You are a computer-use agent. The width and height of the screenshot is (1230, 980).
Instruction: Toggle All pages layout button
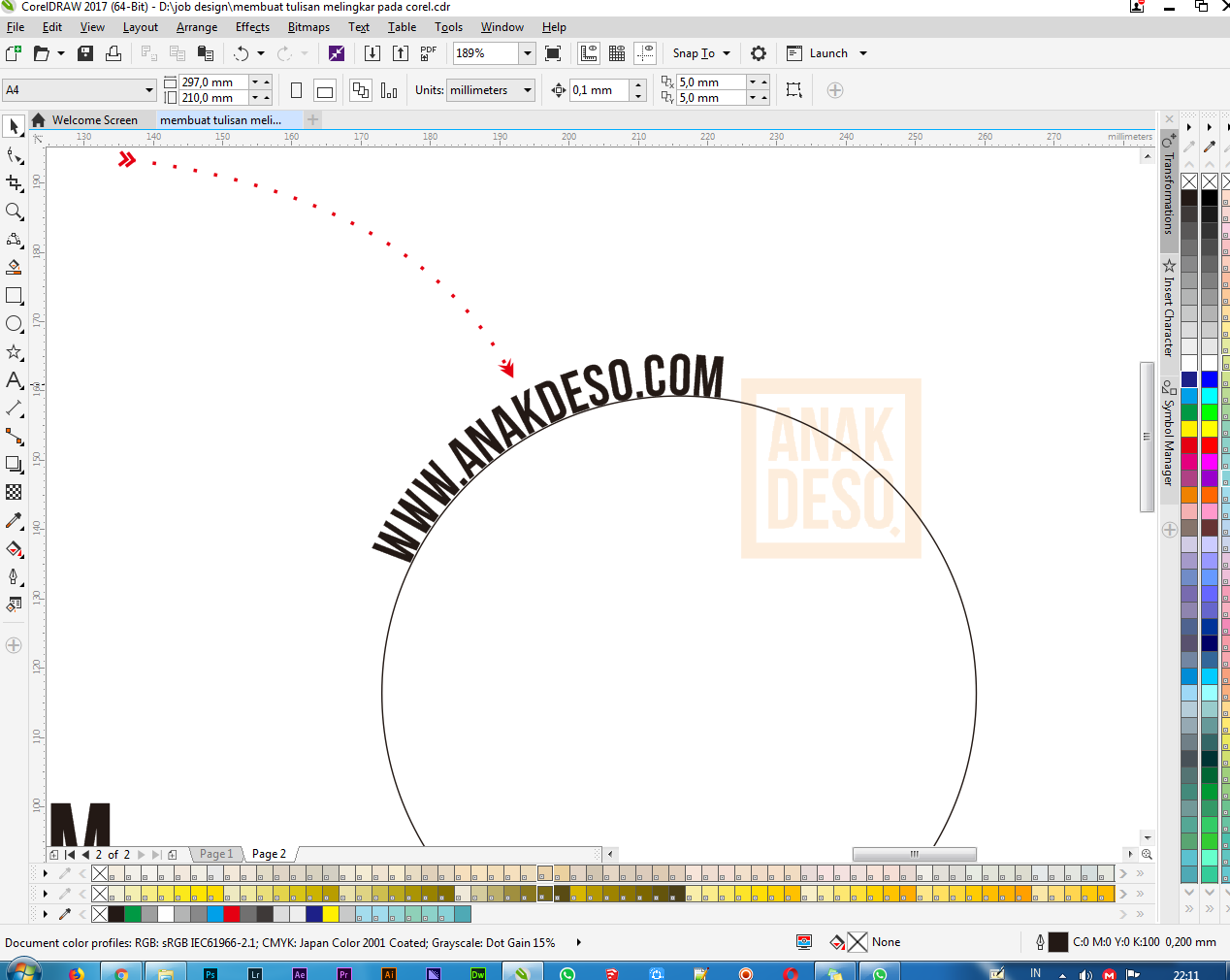pyautogui.click(x=361, y=90)
